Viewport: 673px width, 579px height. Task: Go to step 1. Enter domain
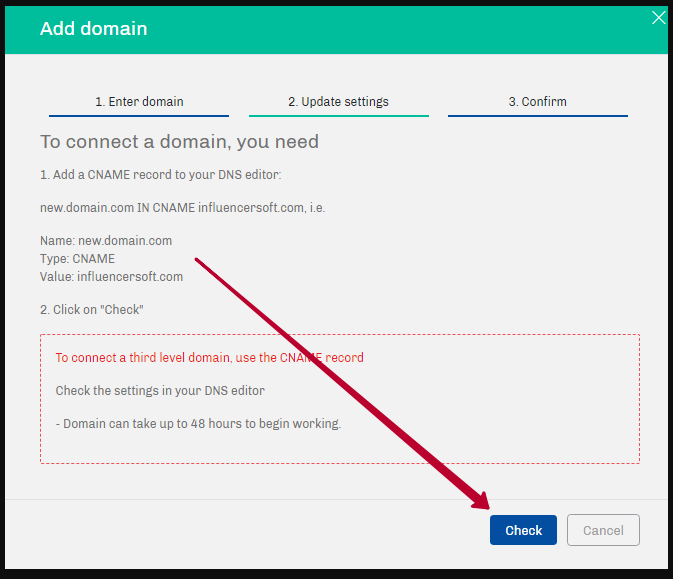(139, 102)
